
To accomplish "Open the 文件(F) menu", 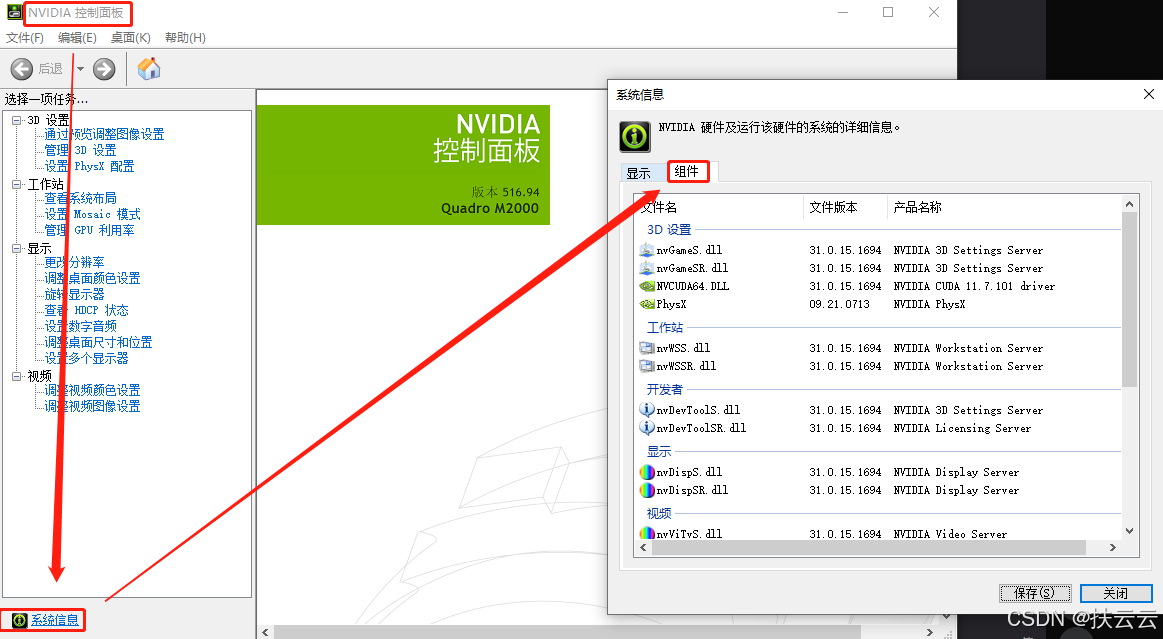I will [24, 37].
